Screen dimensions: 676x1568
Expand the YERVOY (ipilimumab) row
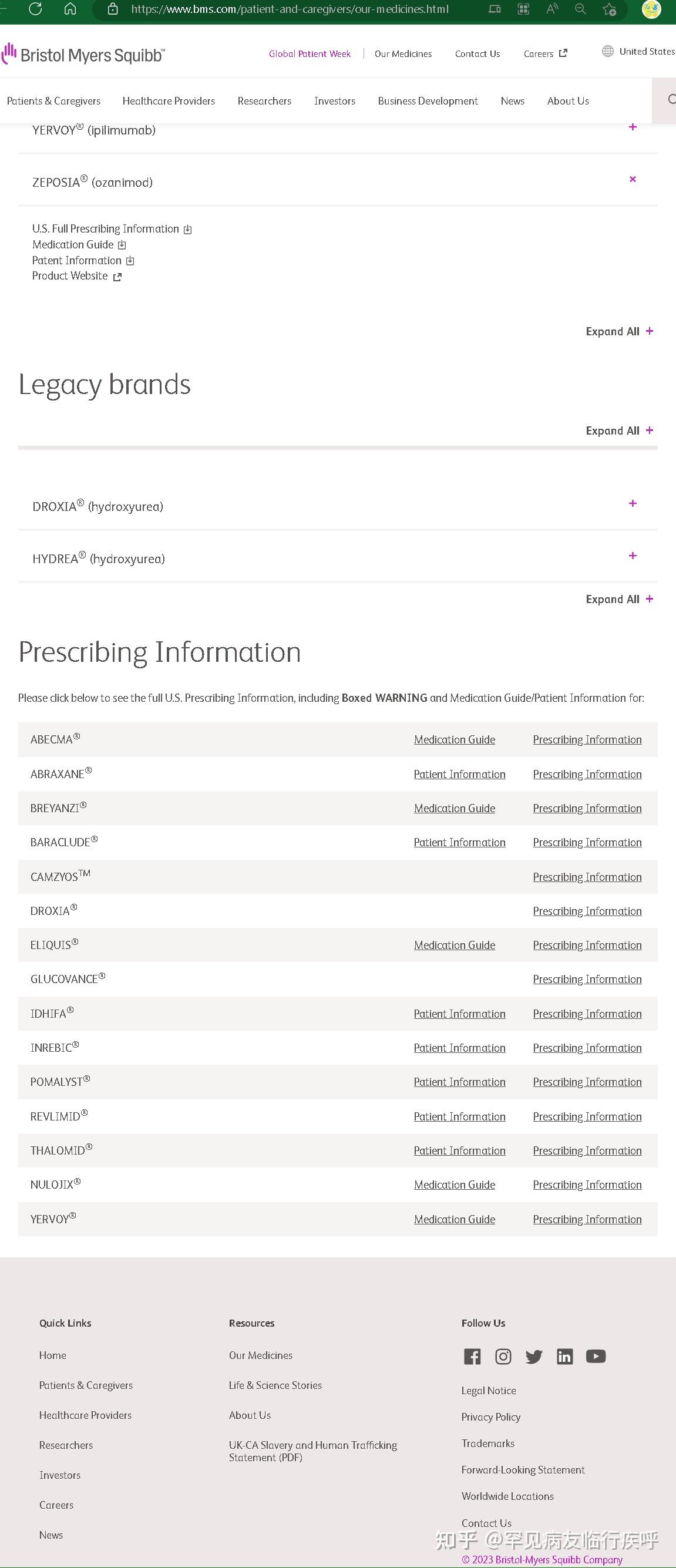click(x=633, y=127)
